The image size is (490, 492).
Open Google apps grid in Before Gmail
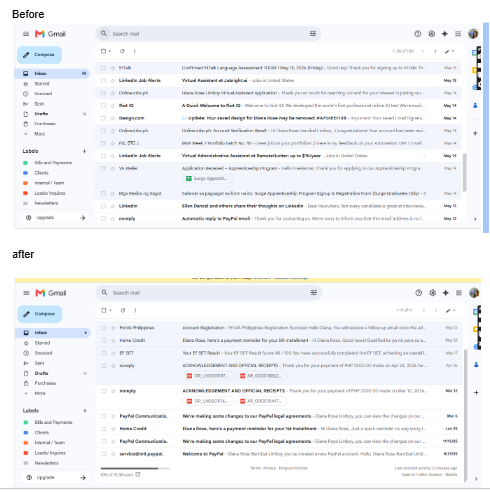click(458, 34)
